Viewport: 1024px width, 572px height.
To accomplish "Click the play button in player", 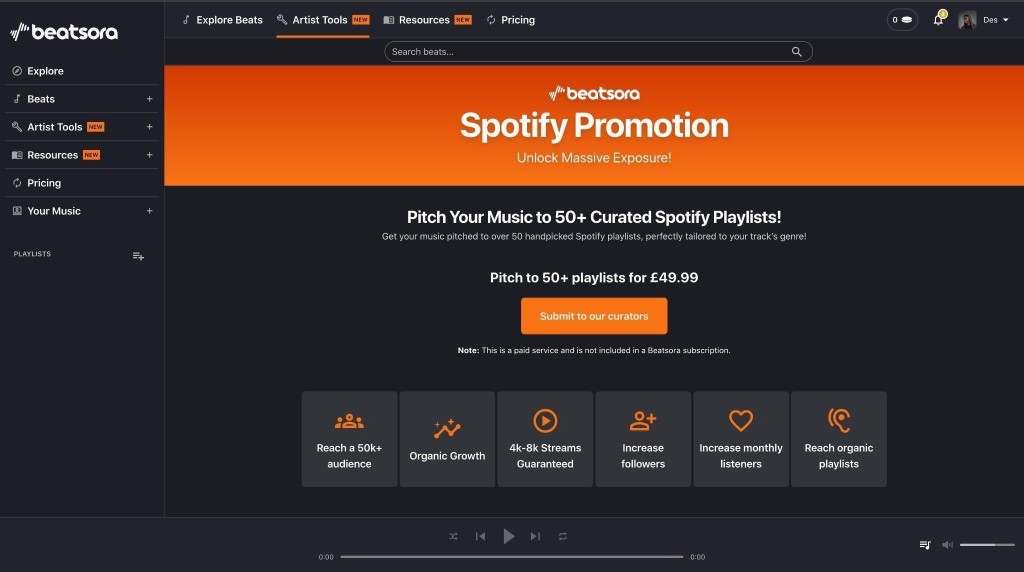I will (508, 537).
